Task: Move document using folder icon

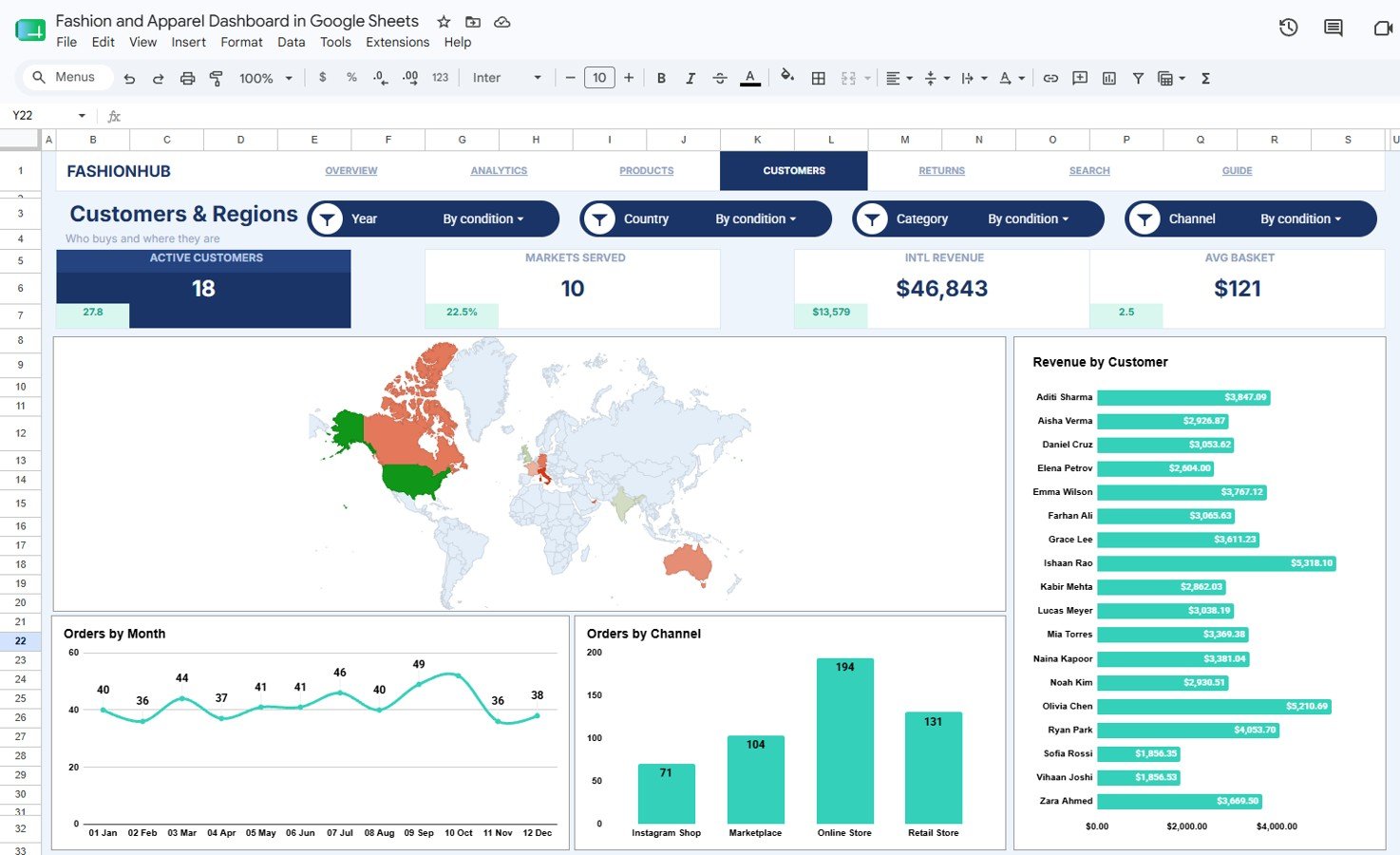Action: click(473, 22)
